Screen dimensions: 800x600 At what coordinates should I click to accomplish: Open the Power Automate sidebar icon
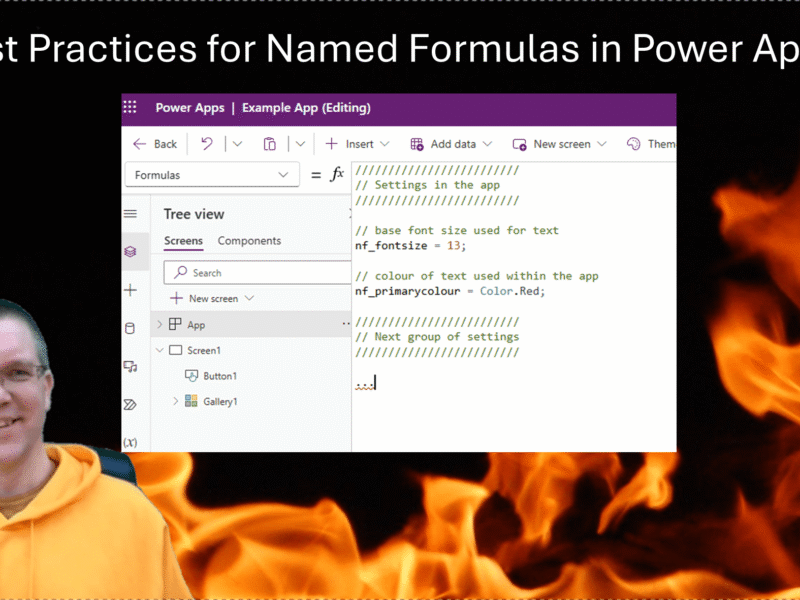coord(130,405)
